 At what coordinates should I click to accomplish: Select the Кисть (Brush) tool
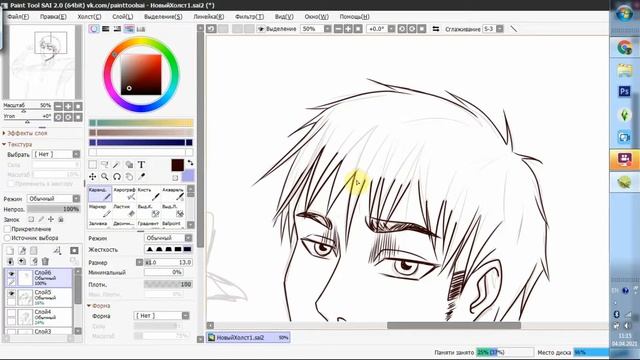point(148,194)
